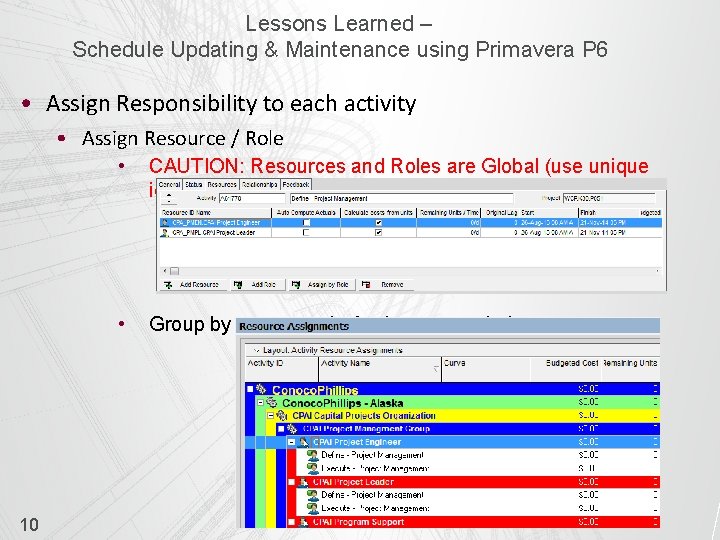Click the CPAI Capital Projects Organization icon
The width and height of the screenshot is (720, 540).
pos(281,416)
